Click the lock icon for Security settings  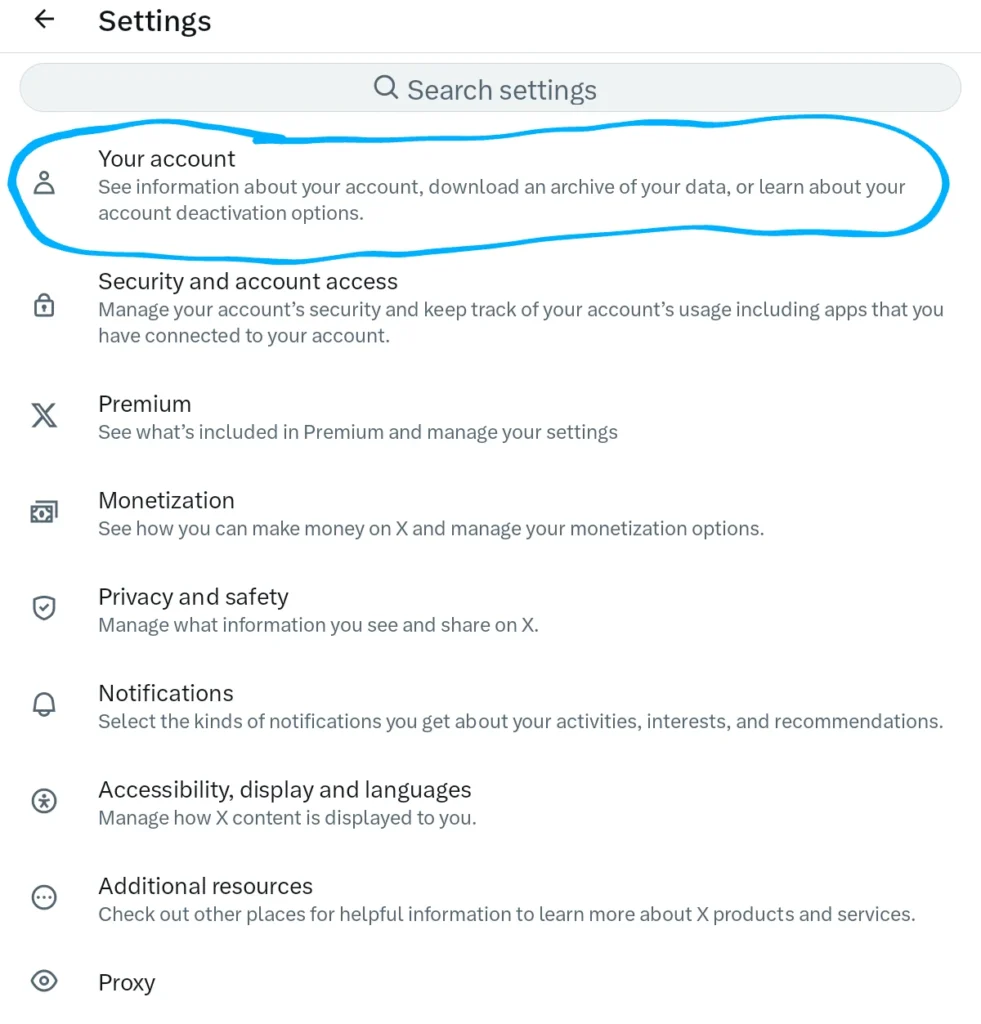click(44, 307)
